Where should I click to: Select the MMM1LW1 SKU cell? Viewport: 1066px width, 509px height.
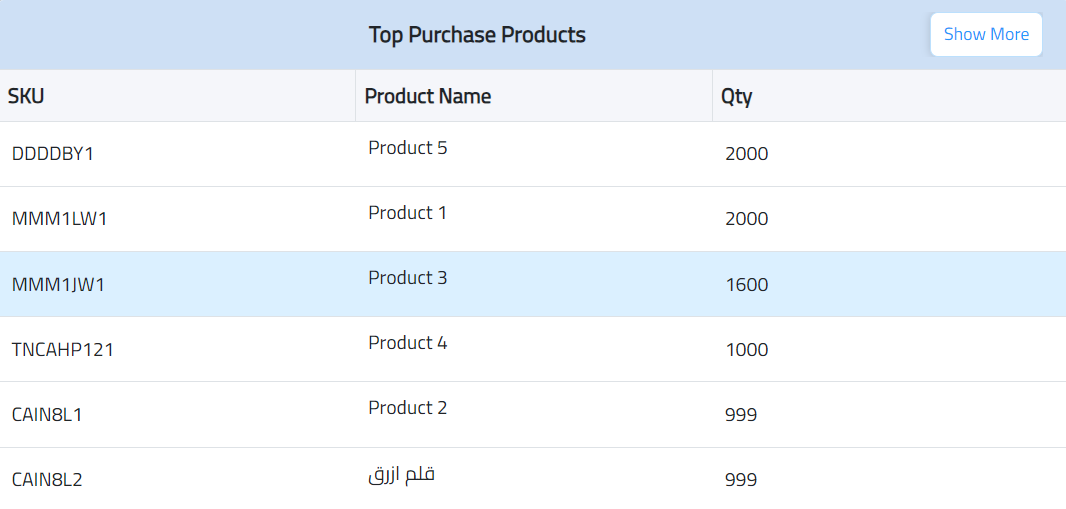point(59,219)
